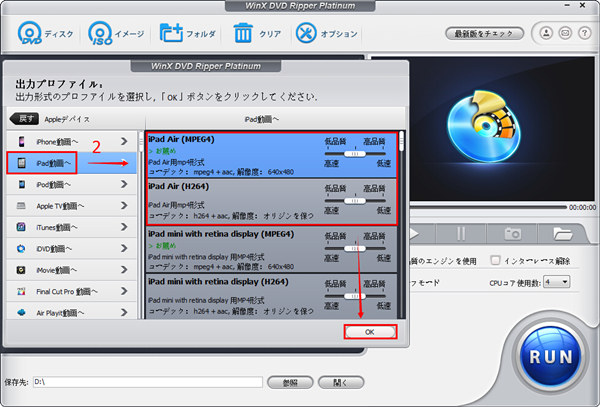Expand iMovie video category chevron
The width and height of the screenshot is (600, 407).
(124, 270)
